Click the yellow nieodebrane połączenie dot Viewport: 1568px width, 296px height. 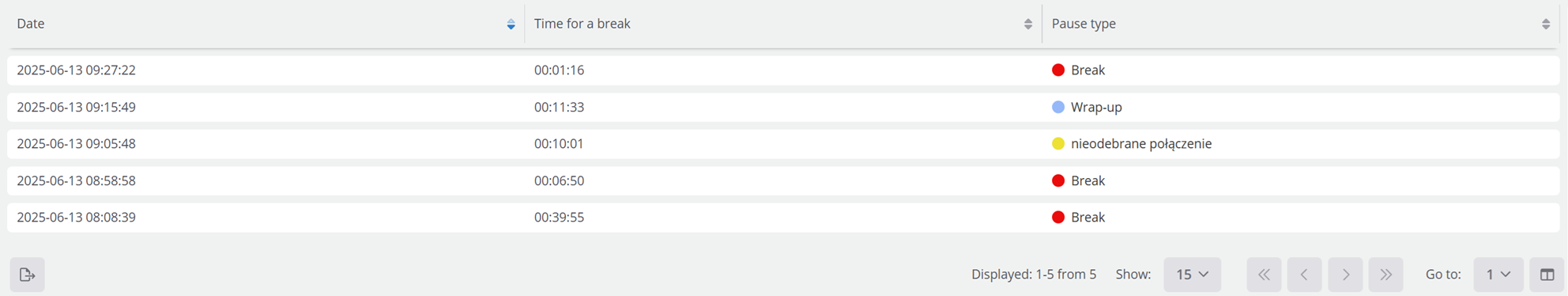pyautogui.click(x=1058, y=143)
